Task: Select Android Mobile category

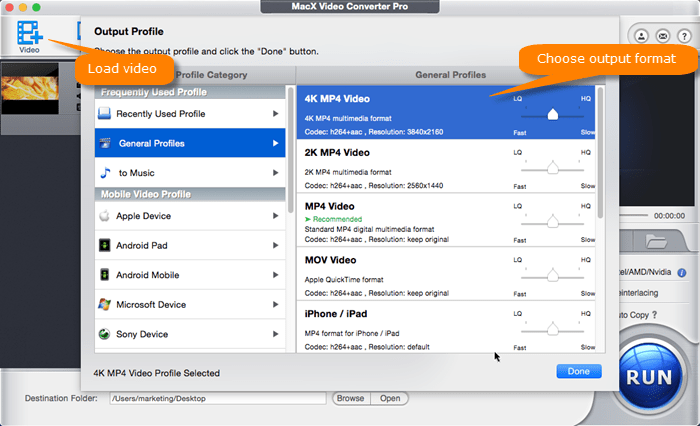Action: point(190,275)
